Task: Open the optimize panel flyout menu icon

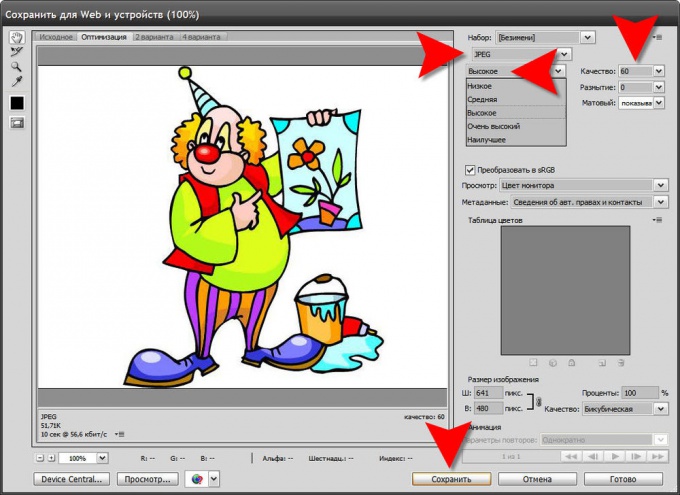Action: pyautogui.click(x=657, y=38)
